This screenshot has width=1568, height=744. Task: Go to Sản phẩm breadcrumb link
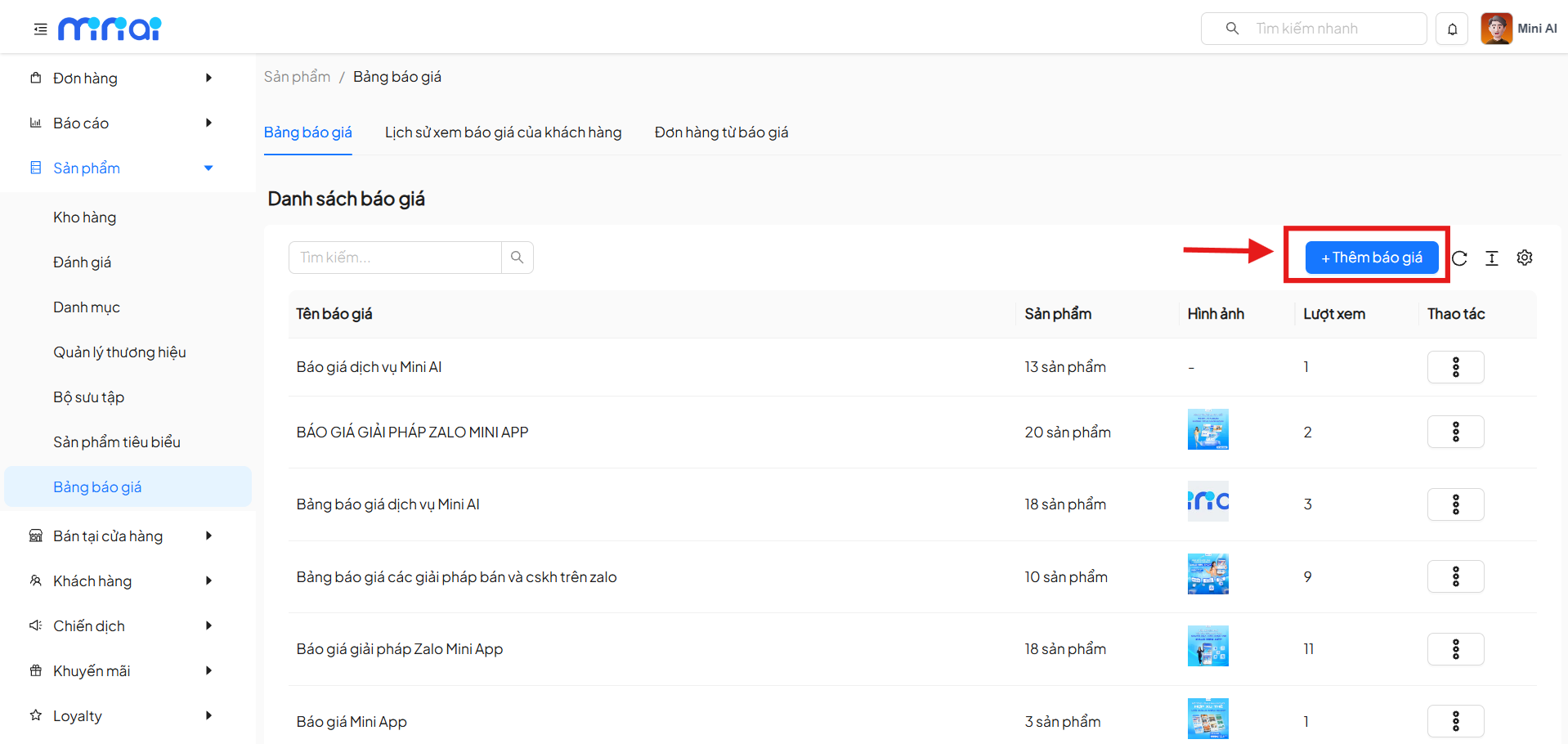[x=297, y=77]
